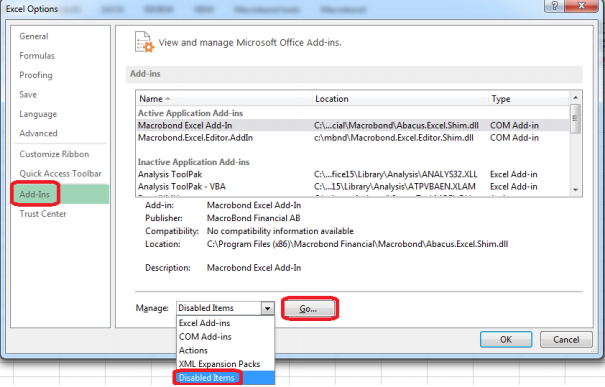The image size is (605, 387).
Task: Open the General options category
Action: tap(34, 36)
